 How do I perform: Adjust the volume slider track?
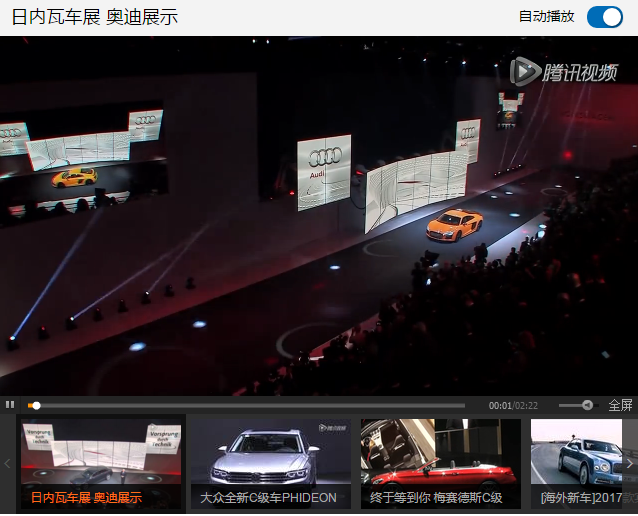click(578, 405)
